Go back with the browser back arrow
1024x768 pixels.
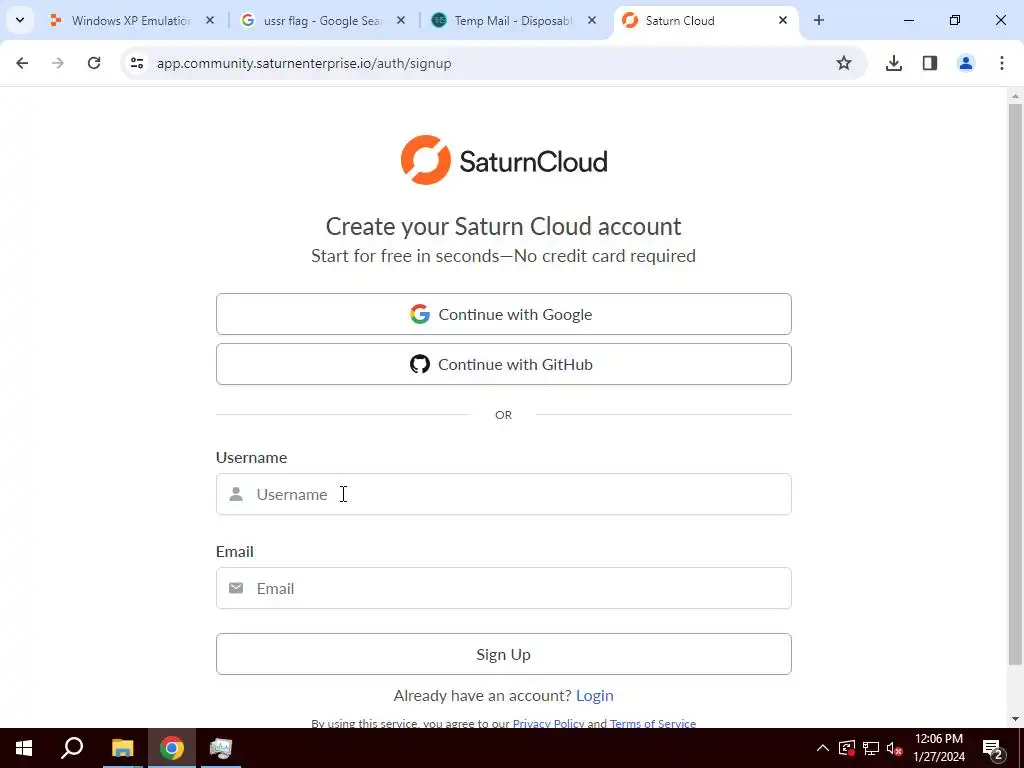click(x=22, y=63)
